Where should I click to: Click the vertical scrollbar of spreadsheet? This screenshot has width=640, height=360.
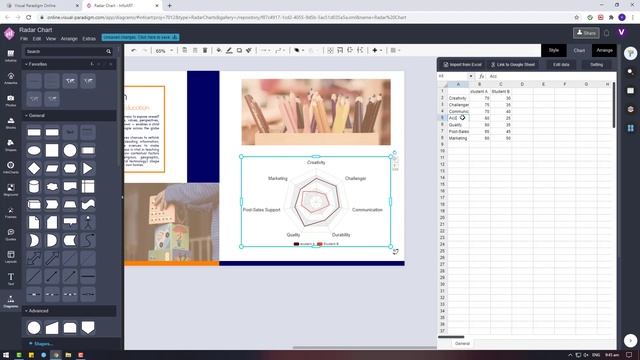613,105
